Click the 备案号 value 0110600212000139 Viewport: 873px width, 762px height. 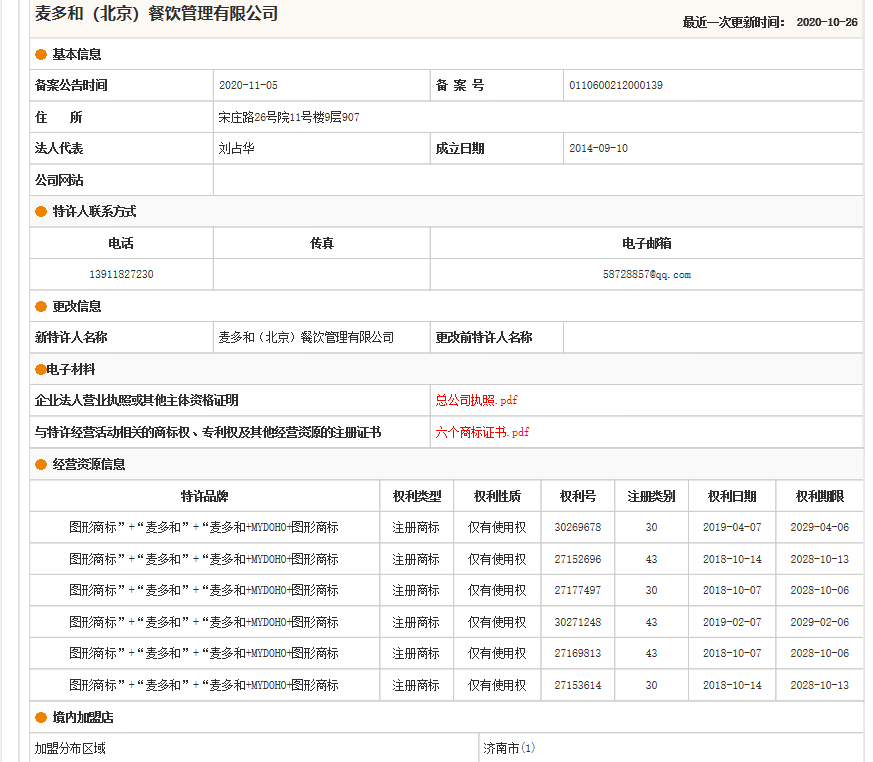pos(615,85)
